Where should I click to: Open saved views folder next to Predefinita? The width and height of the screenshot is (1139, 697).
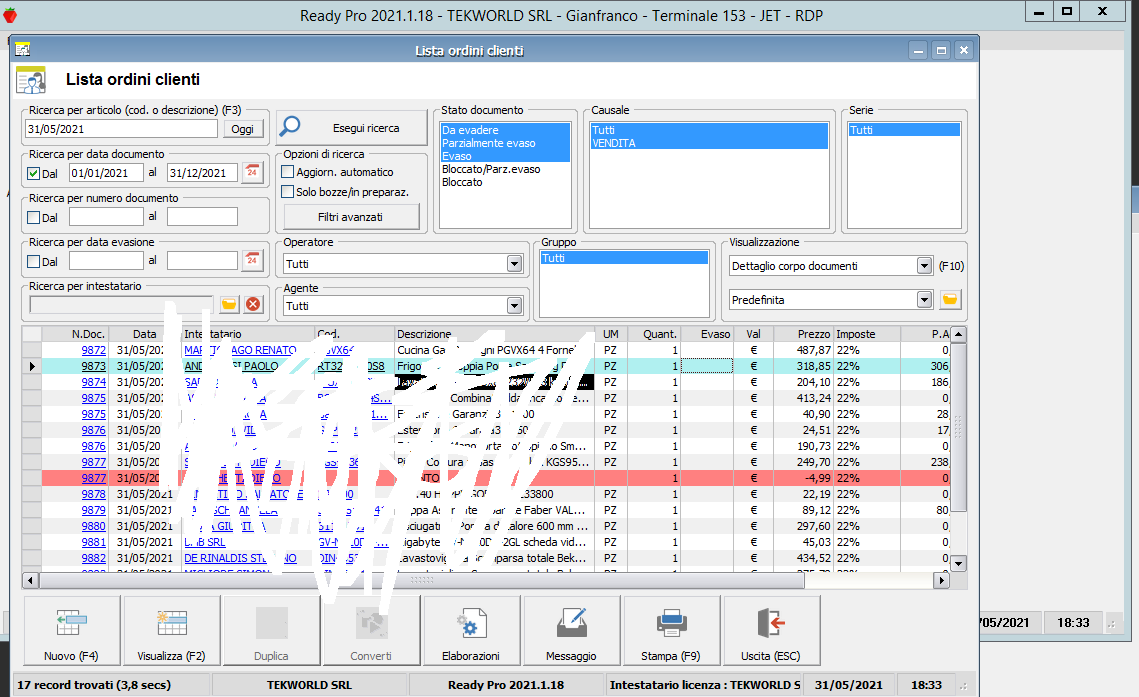pyautogui.click(x=950, y=299)
